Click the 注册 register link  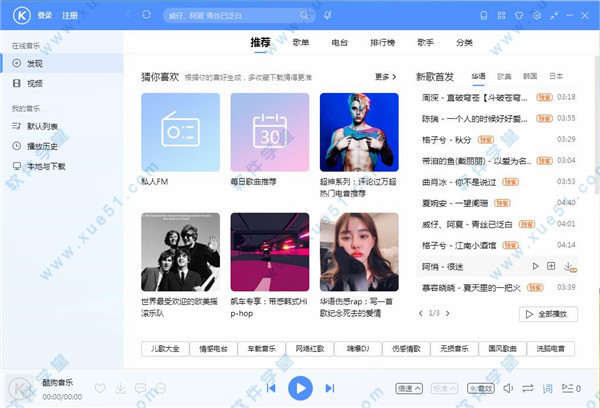click(x=70, y=15)
